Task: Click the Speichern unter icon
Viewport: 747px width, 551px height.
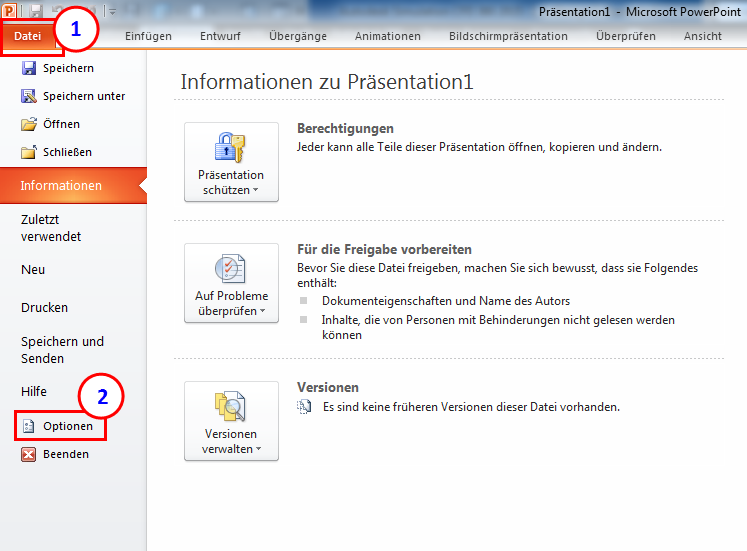Action: 29,96
